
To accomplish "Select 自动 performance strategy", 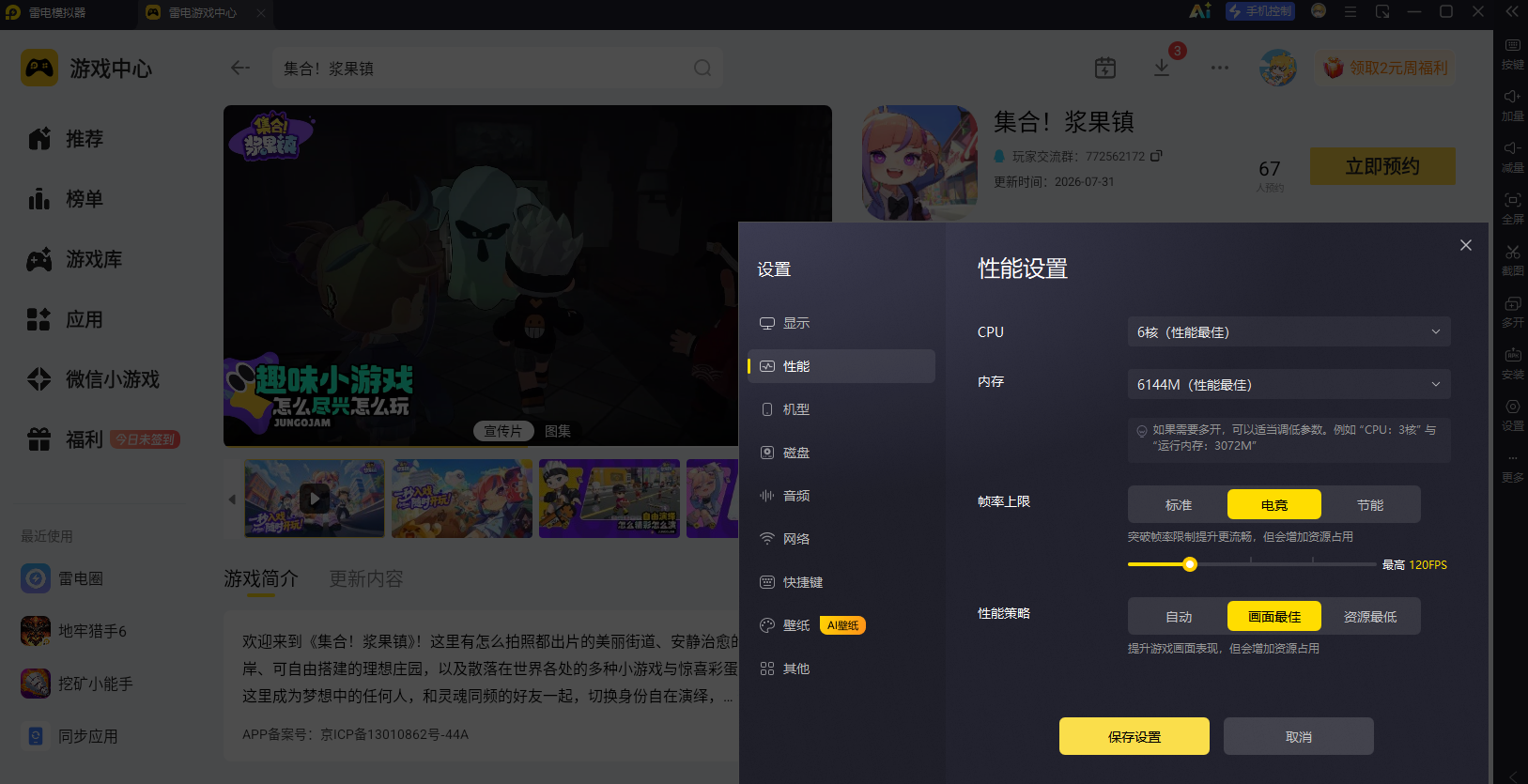I will coord(1179,617).
